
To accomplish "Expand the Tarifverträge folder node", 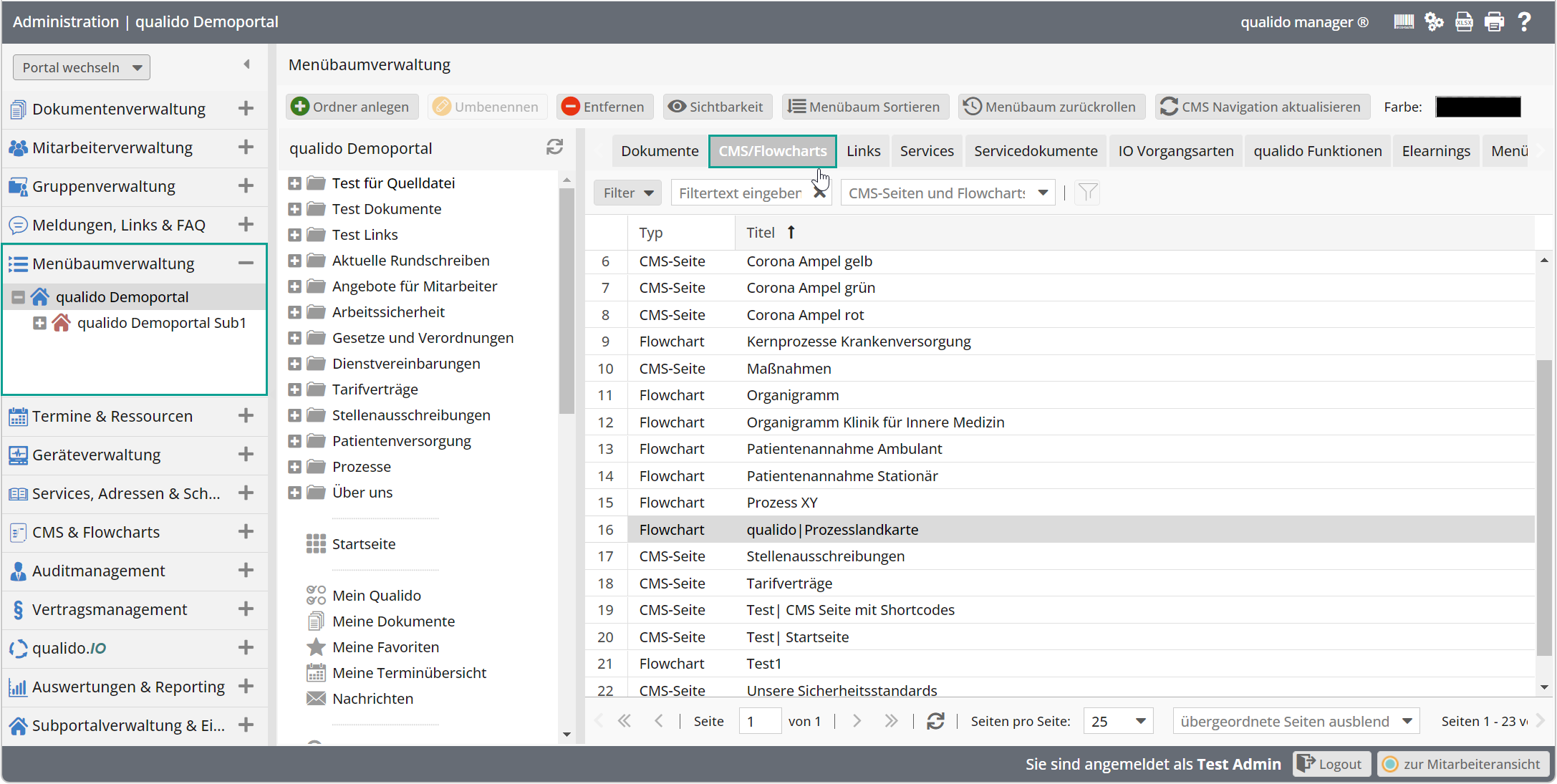I will (294, 389).
